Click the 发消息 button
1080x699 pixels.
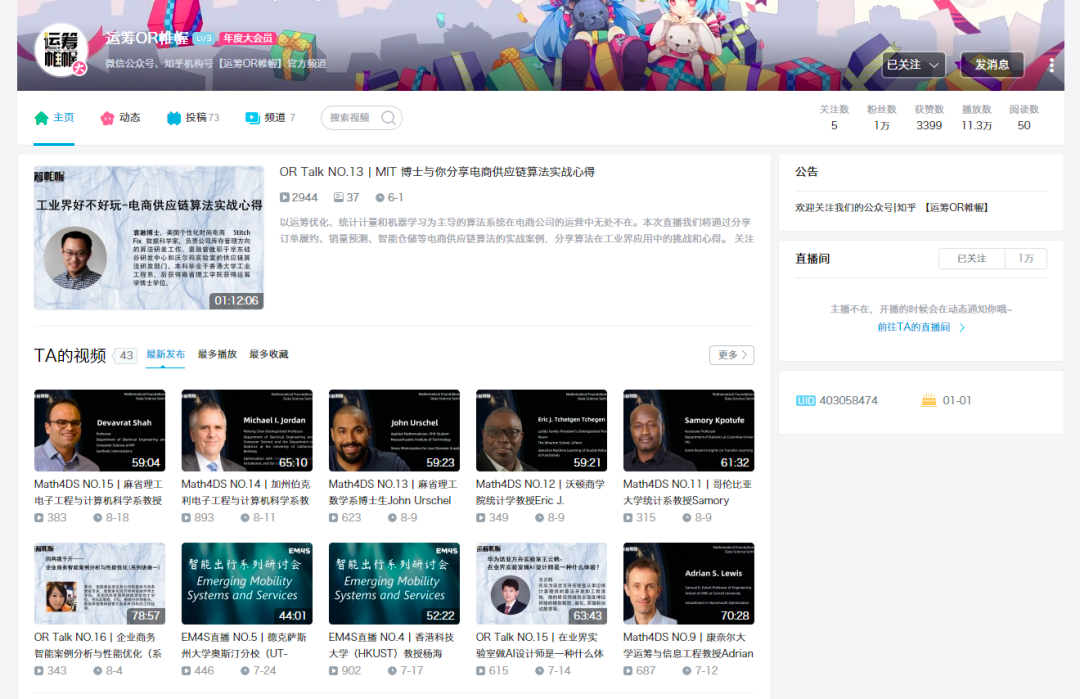point(992,65)
